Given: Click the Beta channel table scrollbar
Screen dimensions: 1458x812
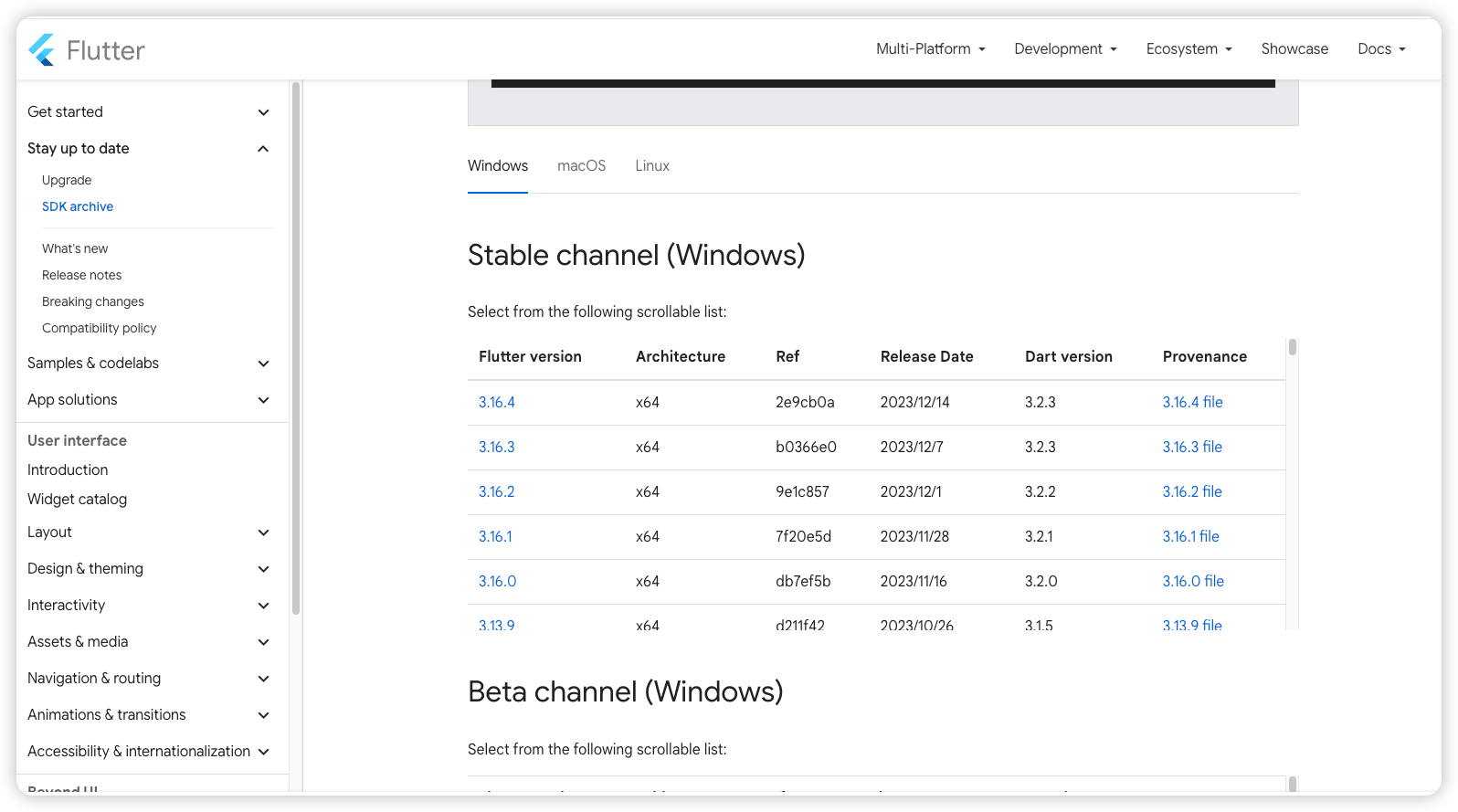Looking at the screenshot, I should pyautogui.click(x=1293, y=785).
